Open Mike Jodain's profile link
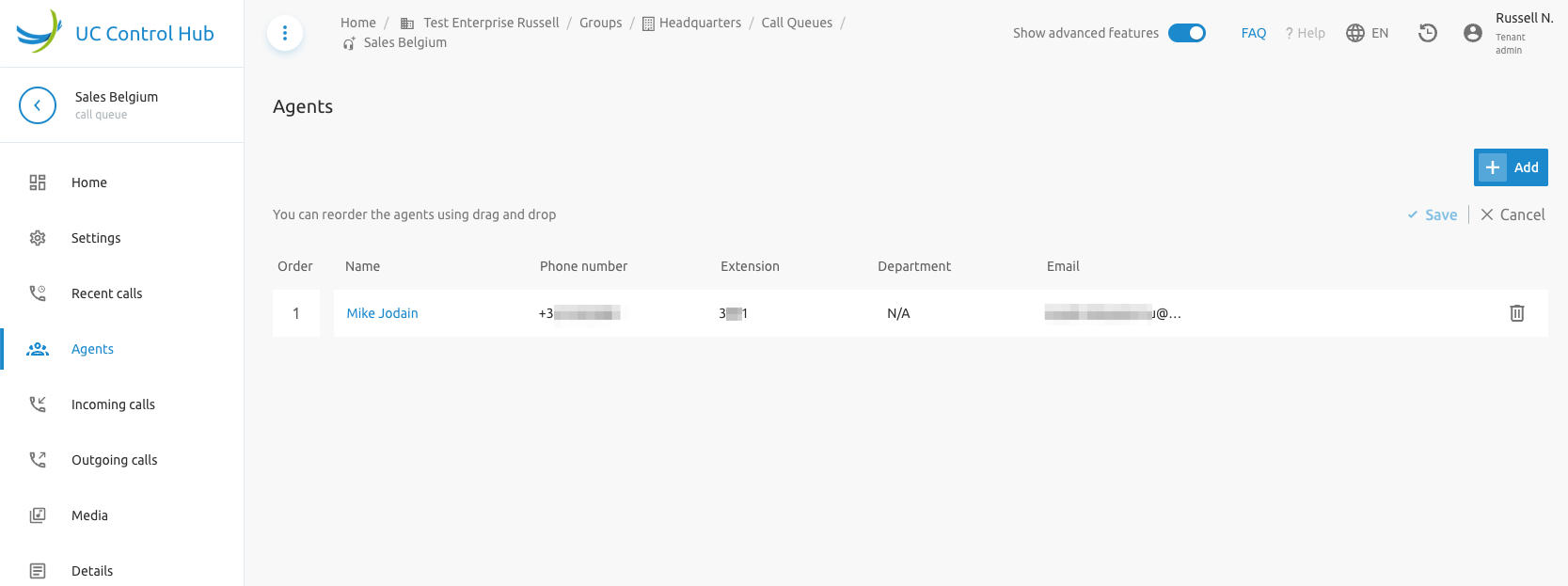 click(x=382, y=313)
